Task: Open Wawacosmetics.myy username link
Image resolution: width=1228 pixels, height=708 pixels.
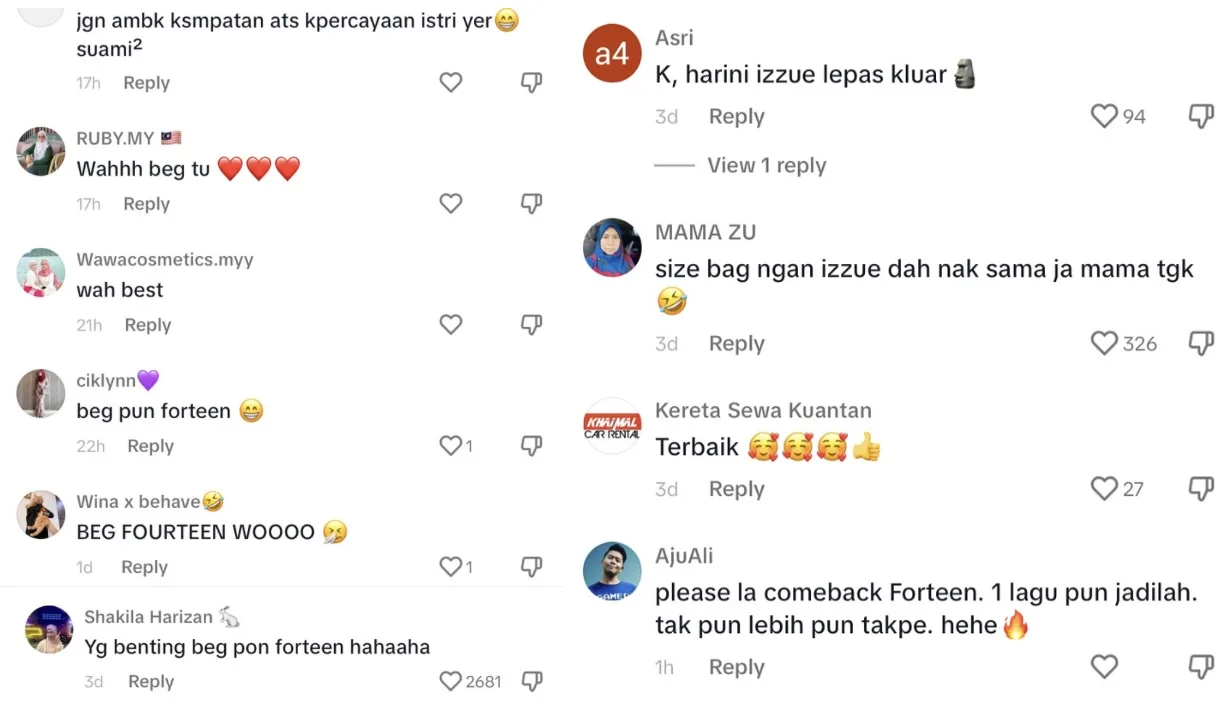Action: [x=165, y=260]
